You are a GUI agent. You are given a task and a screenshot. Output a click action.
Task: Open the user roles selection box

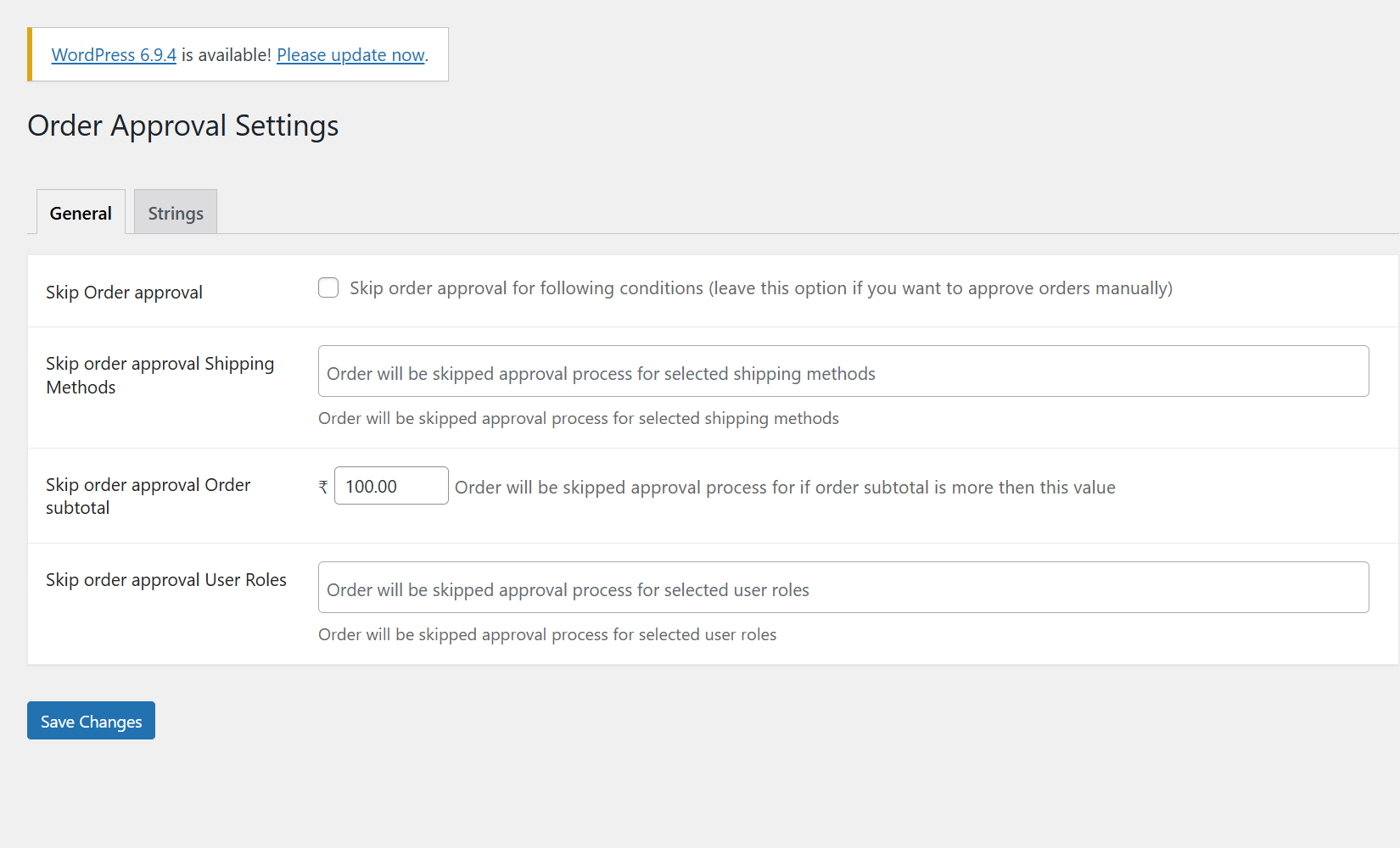coord(843,588)
